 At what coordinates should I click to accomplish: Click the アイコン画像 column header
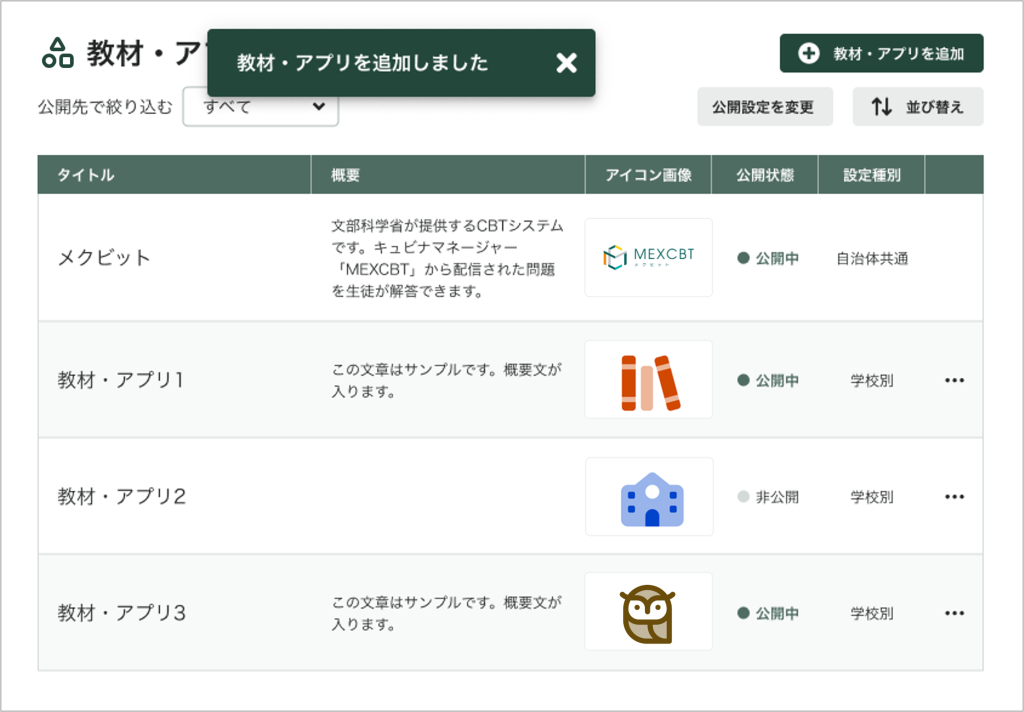tap(648, 174)
